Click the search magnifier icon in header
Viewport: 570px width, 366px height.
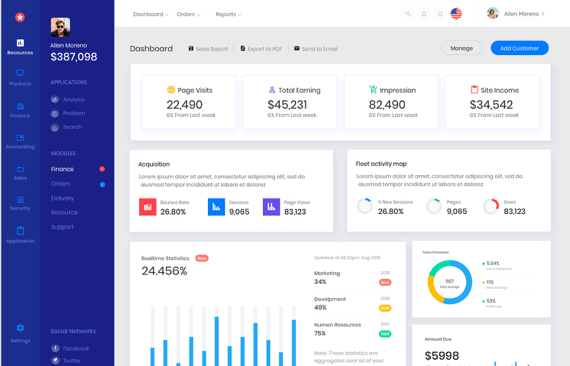(408, 14)
